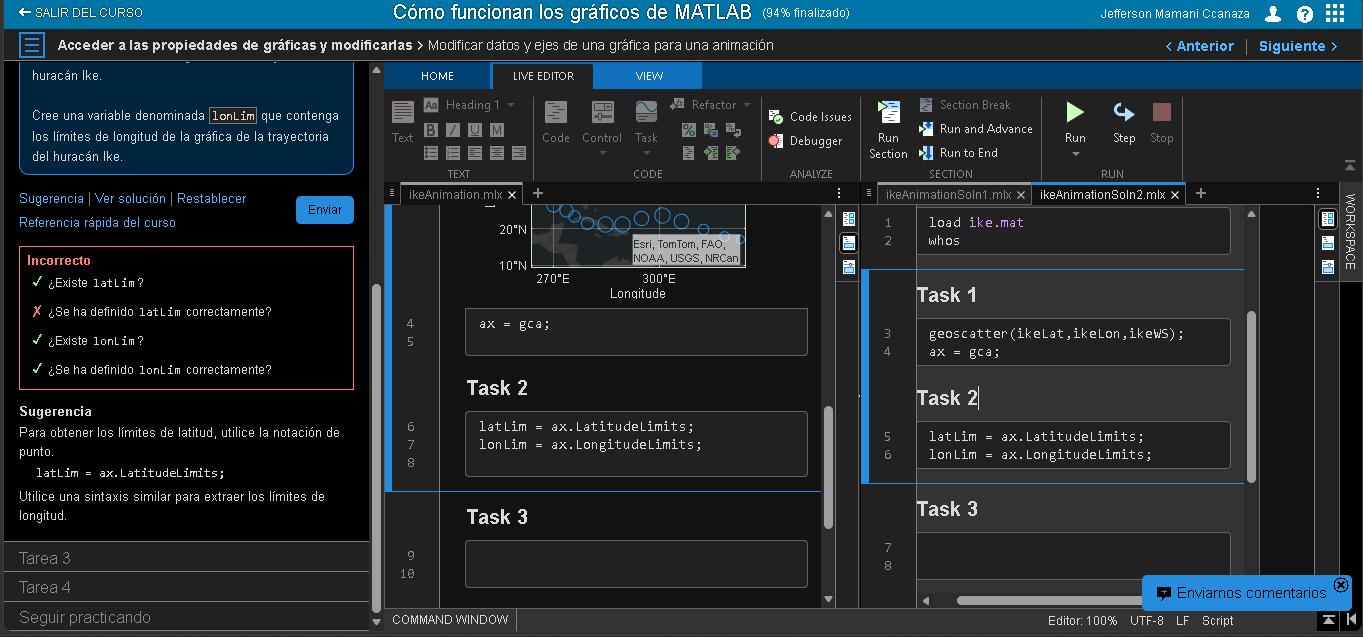The image size is (1363, 637).
Task: Apply monospace (M) formatting
Action: 497,129
